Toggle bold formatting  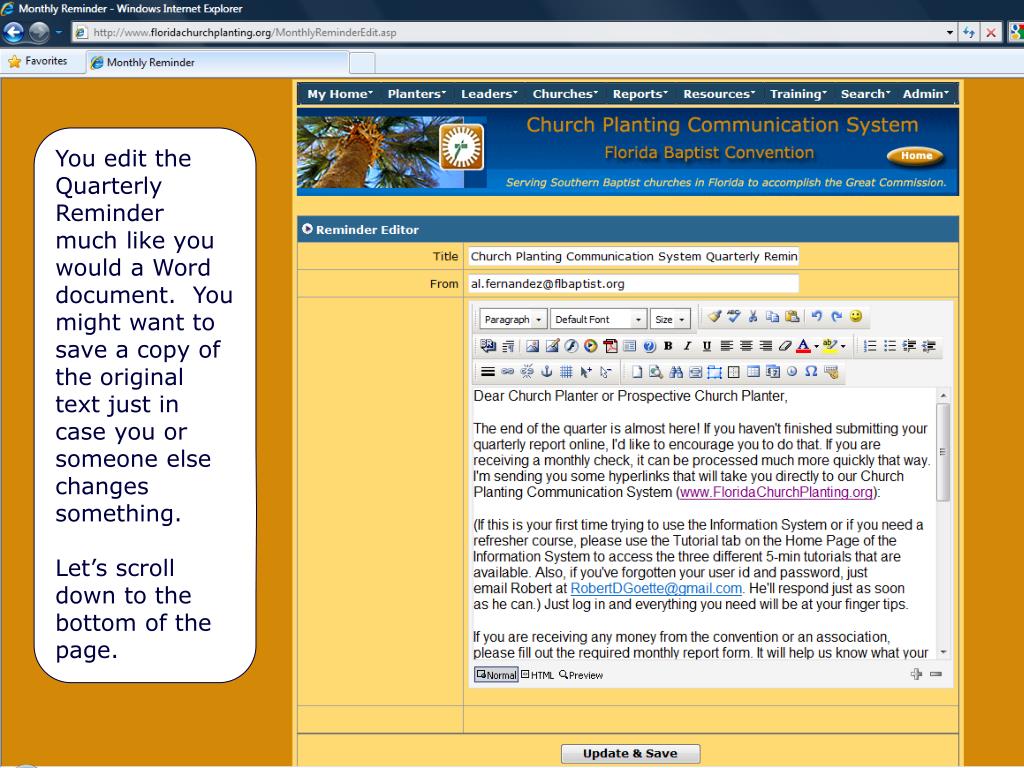[x=668, y=346]
